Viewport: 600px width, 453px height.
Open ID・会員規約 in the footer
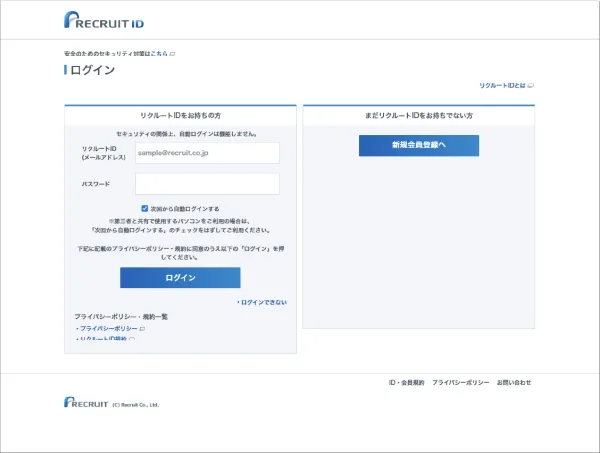tap(406, 382)
